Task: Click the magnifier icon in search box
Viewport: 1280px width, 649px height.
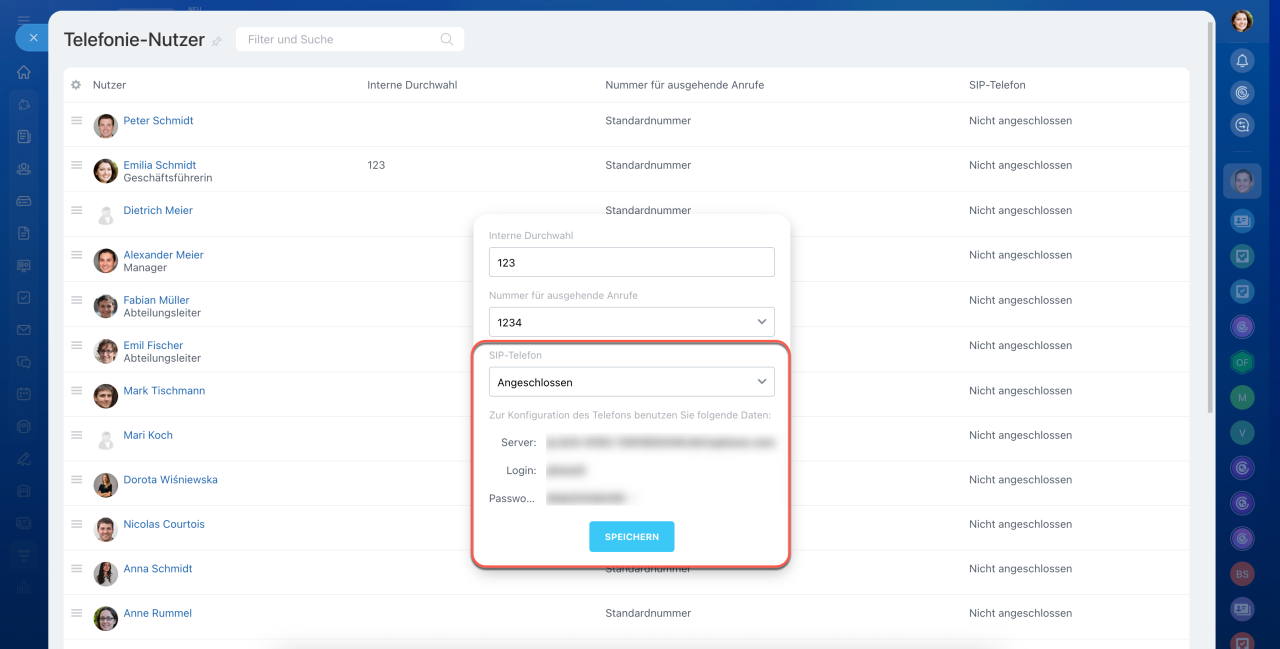Action: (x=447, y=40)
